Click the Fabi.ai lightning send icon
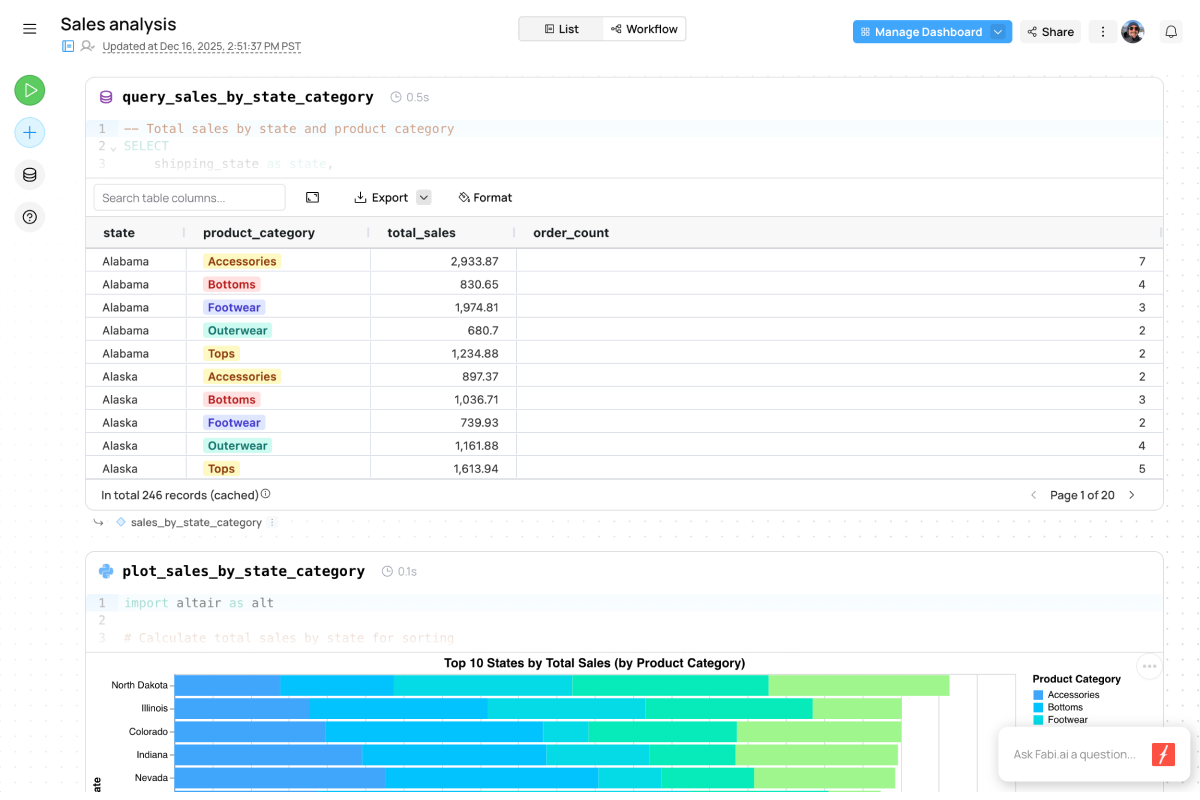Screen dimensions: 1200x800 (1163, 754)
